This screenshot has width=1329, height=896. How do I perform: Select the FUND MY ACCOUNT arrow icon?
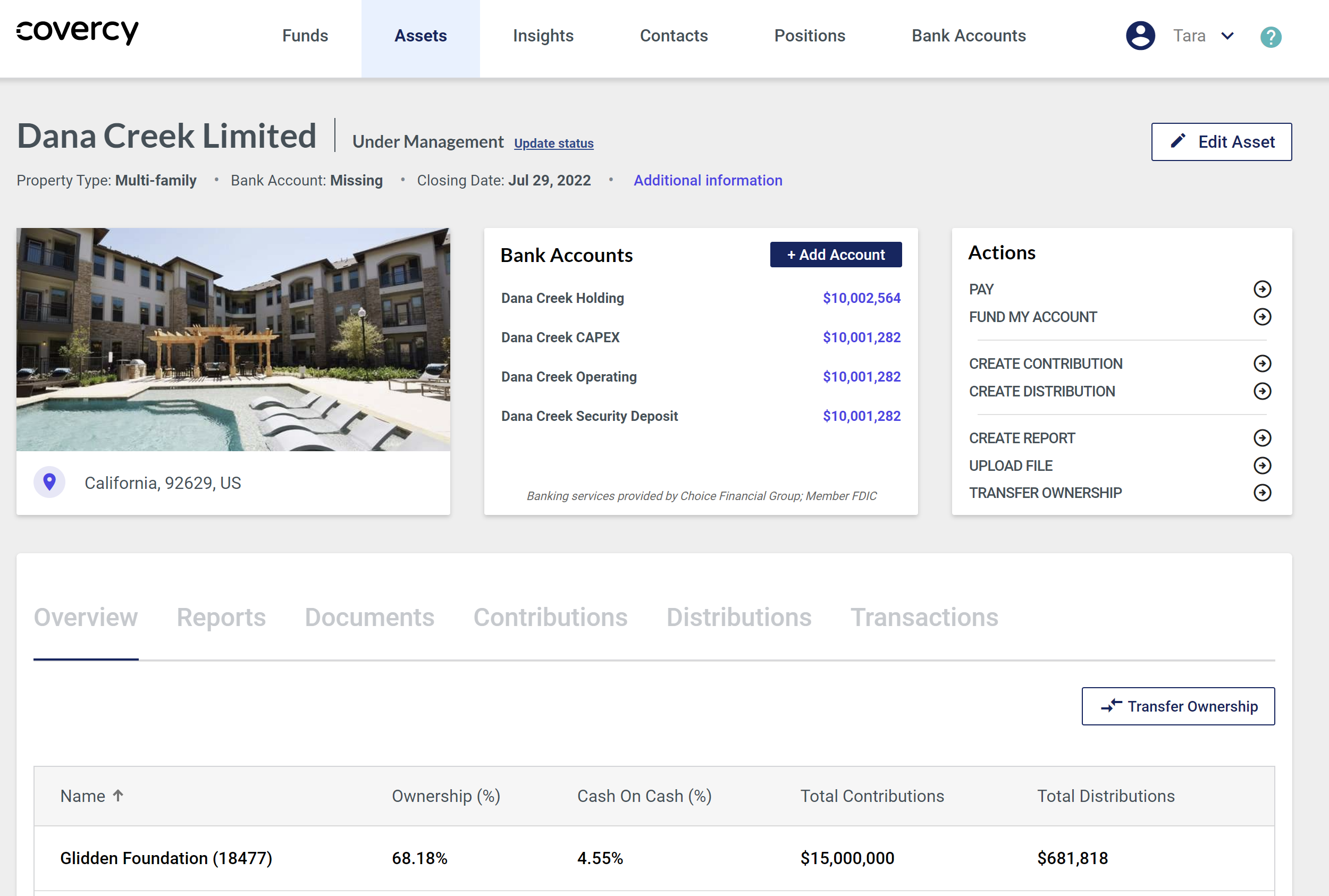[x=1262, y=317]
